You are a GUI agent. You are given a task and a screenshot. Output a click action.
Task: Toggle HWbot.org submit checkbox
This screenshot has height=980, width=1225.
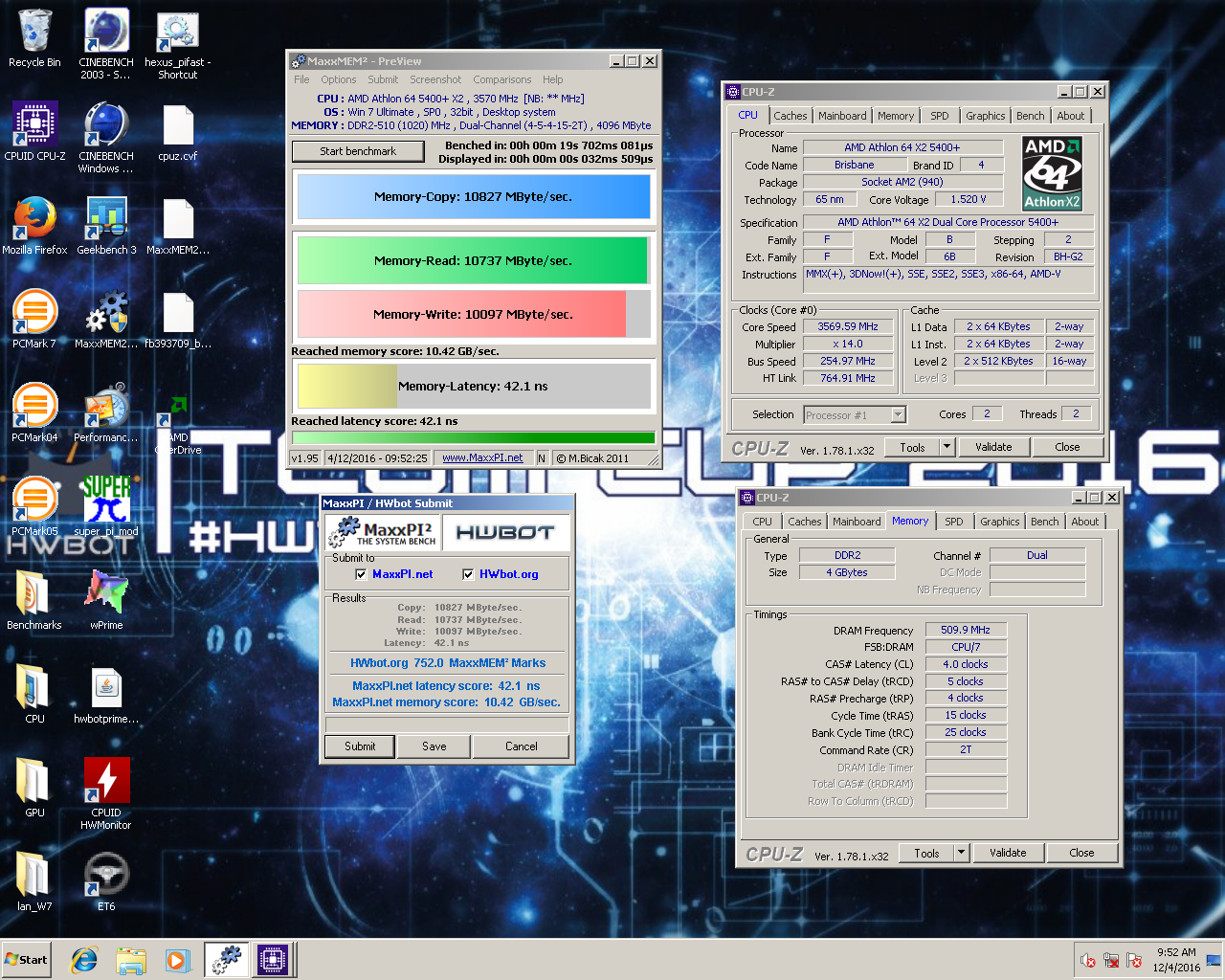468,574
